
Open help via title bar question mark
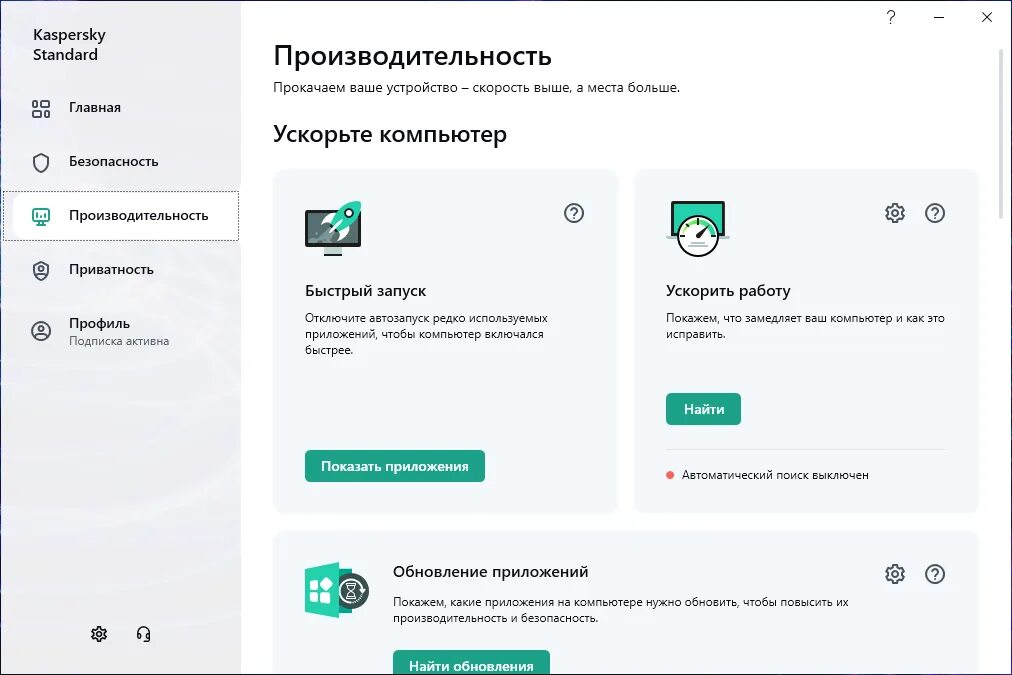point(891,17)
